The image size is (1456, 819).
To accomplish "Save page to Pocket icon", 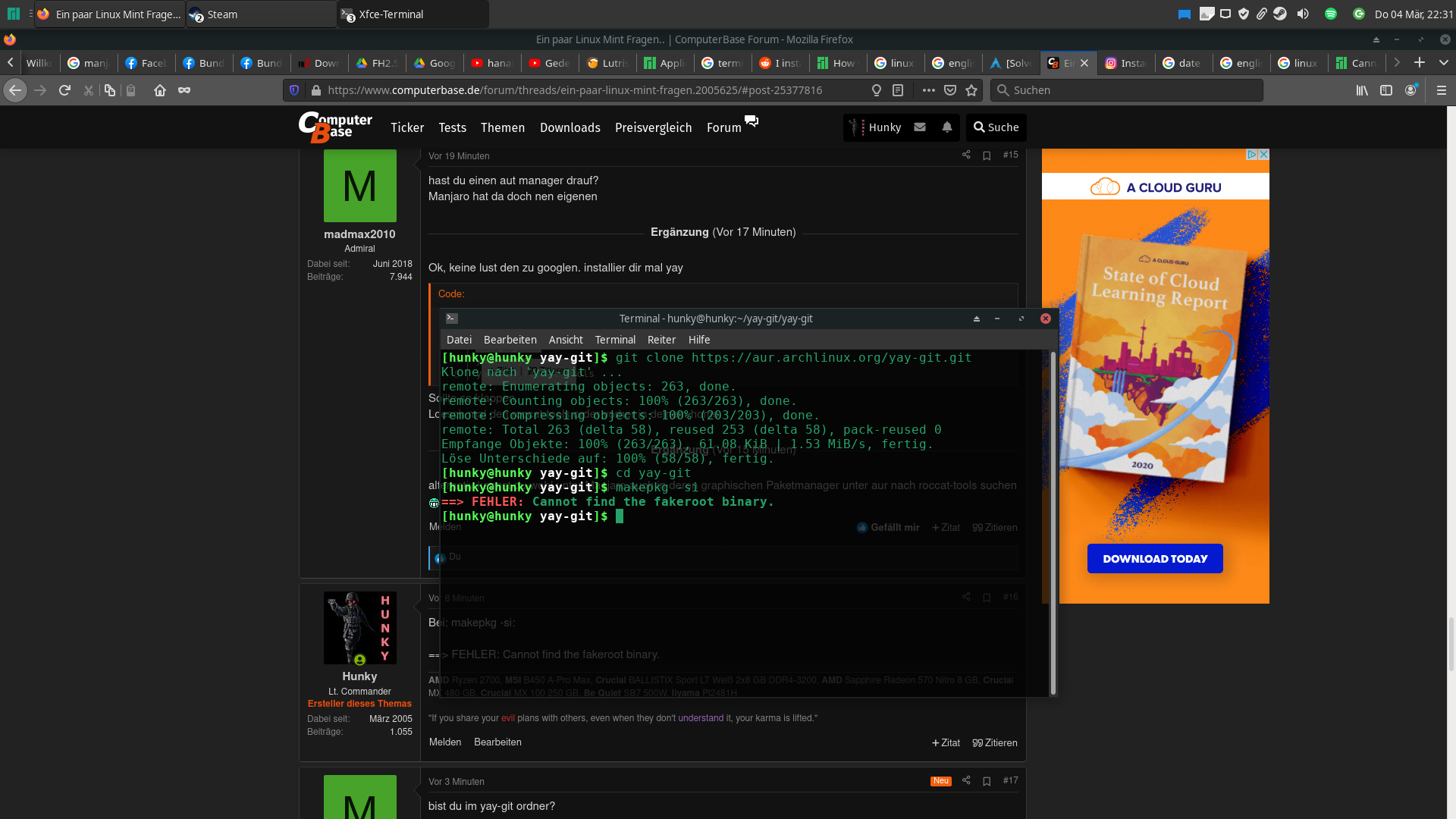I will pos(950,90).
